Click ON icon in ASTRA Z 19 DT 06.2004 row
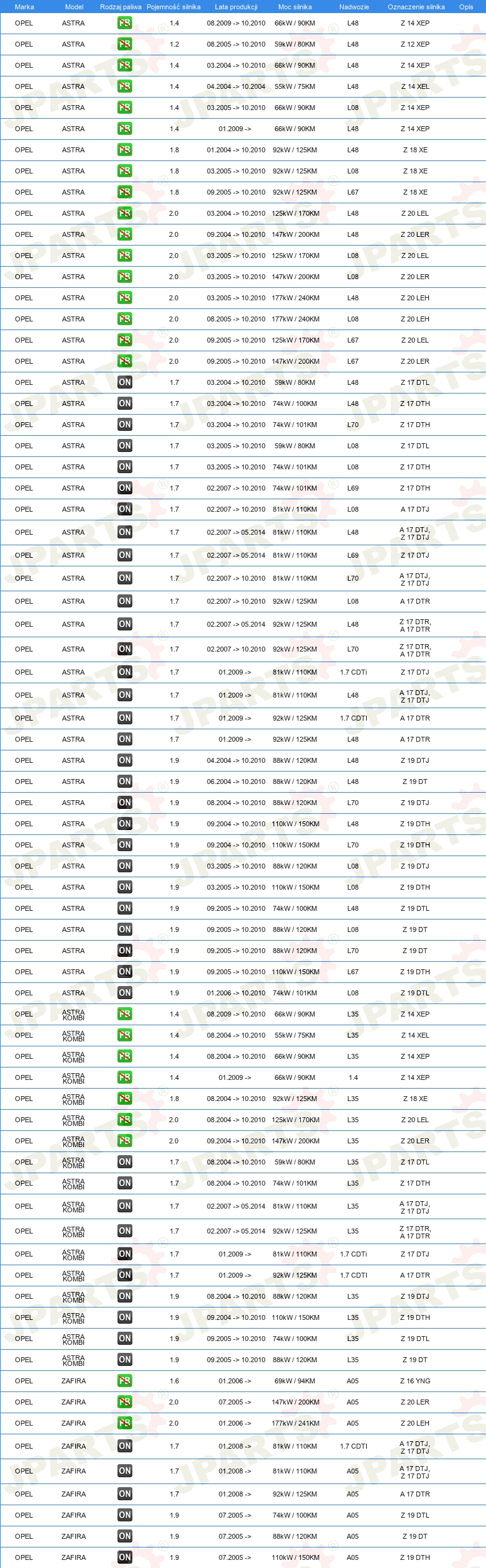486x1568 pixels. click(x=124, y=782)
